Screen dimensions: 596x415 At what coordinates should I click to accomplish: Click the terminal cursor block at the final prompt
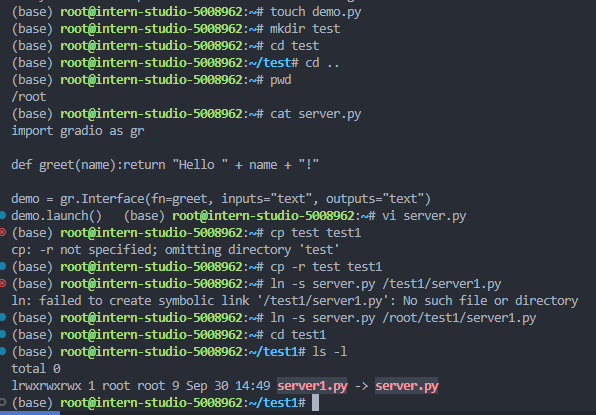pyautogui.click(x=315, y=402)
